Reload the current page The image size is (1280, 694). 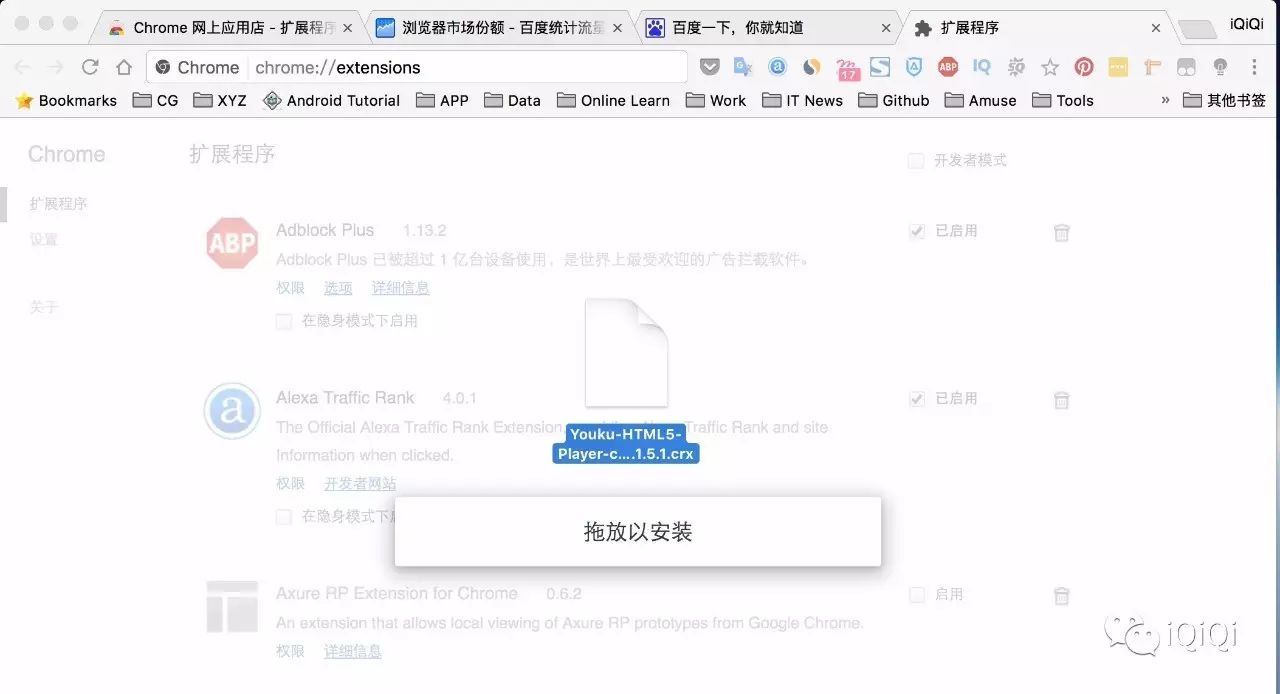[90, 67]
